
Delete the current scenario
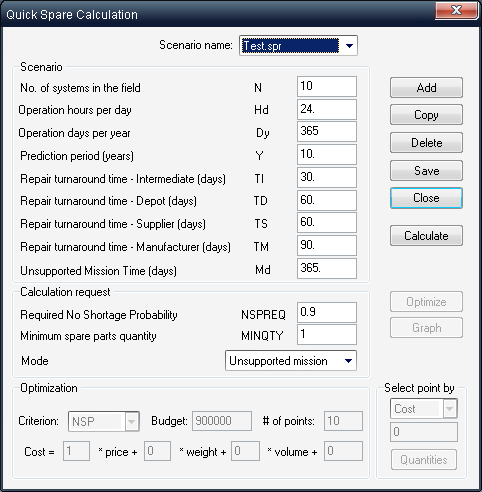click(426, 143)
